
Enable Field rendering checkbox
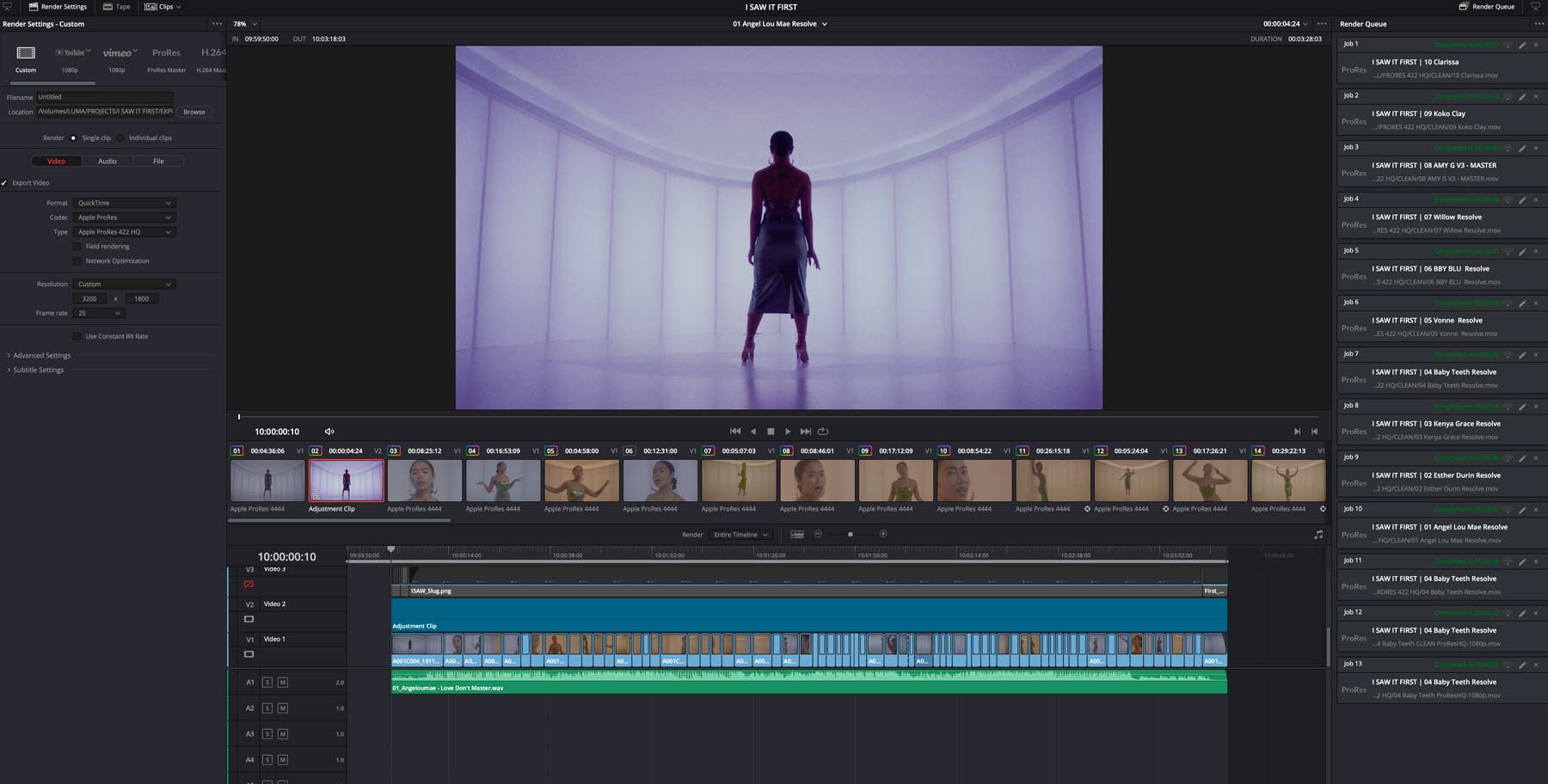(x=77, y=247)
